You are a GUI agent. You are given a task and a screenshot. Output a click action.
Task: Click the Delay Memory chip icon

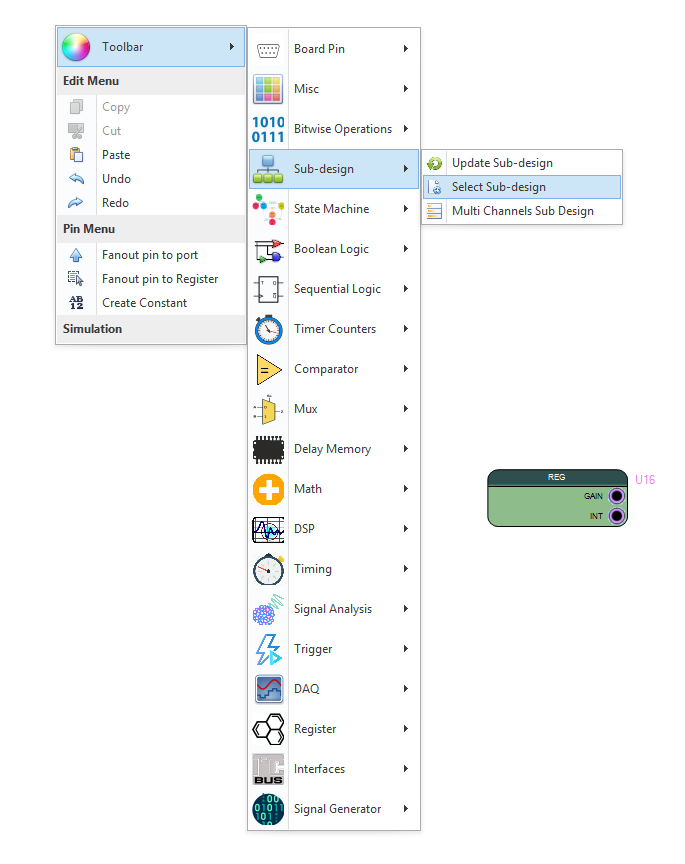tap(268, 450)
